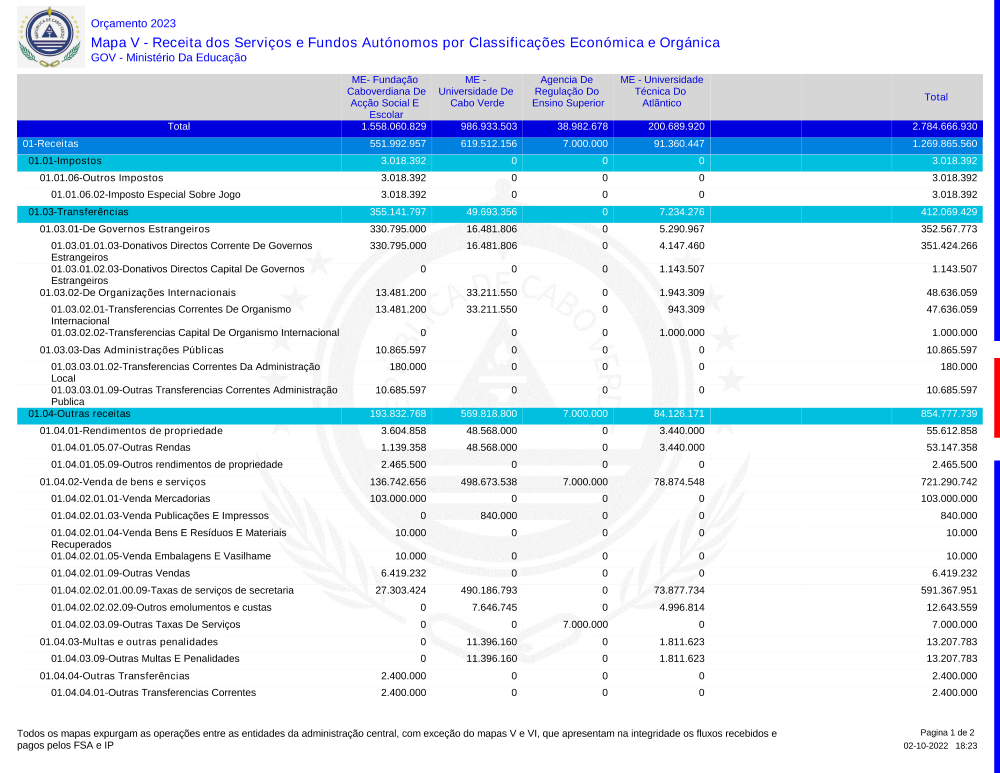Select the 'ME - Universidade De Cabo Verde' column header
The width and height of the screenshot is (1000, 773).
click(475, 91)
